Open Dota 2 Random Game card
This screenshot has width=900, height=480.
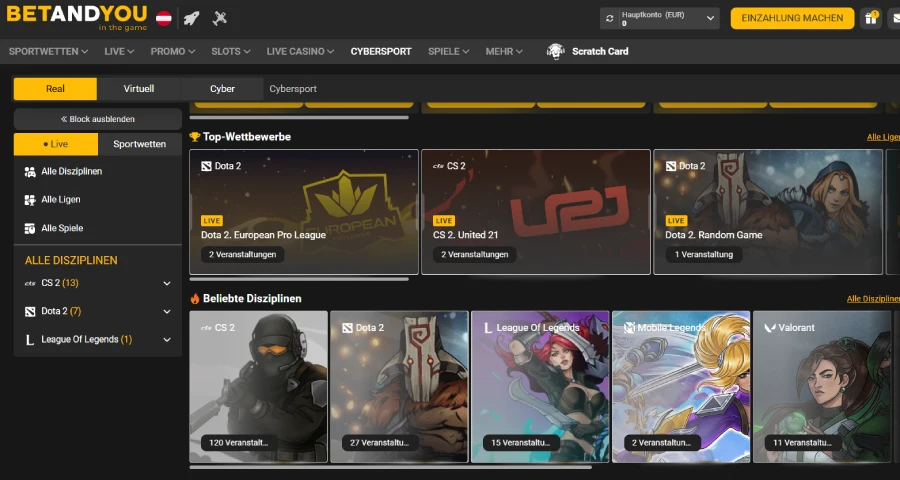click(768, 212)
